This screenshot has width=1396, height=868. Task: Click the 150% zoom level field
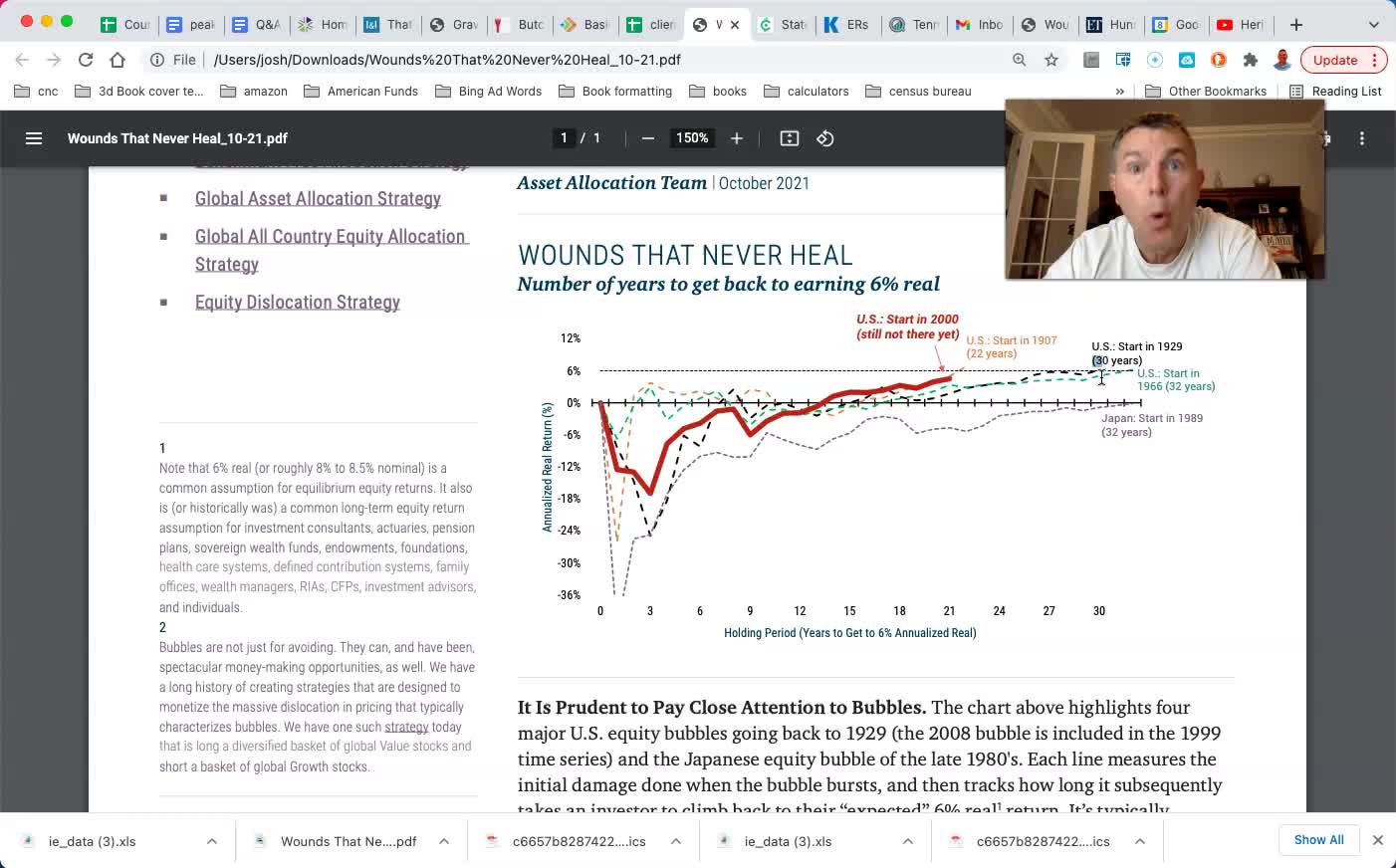[692, 138]
